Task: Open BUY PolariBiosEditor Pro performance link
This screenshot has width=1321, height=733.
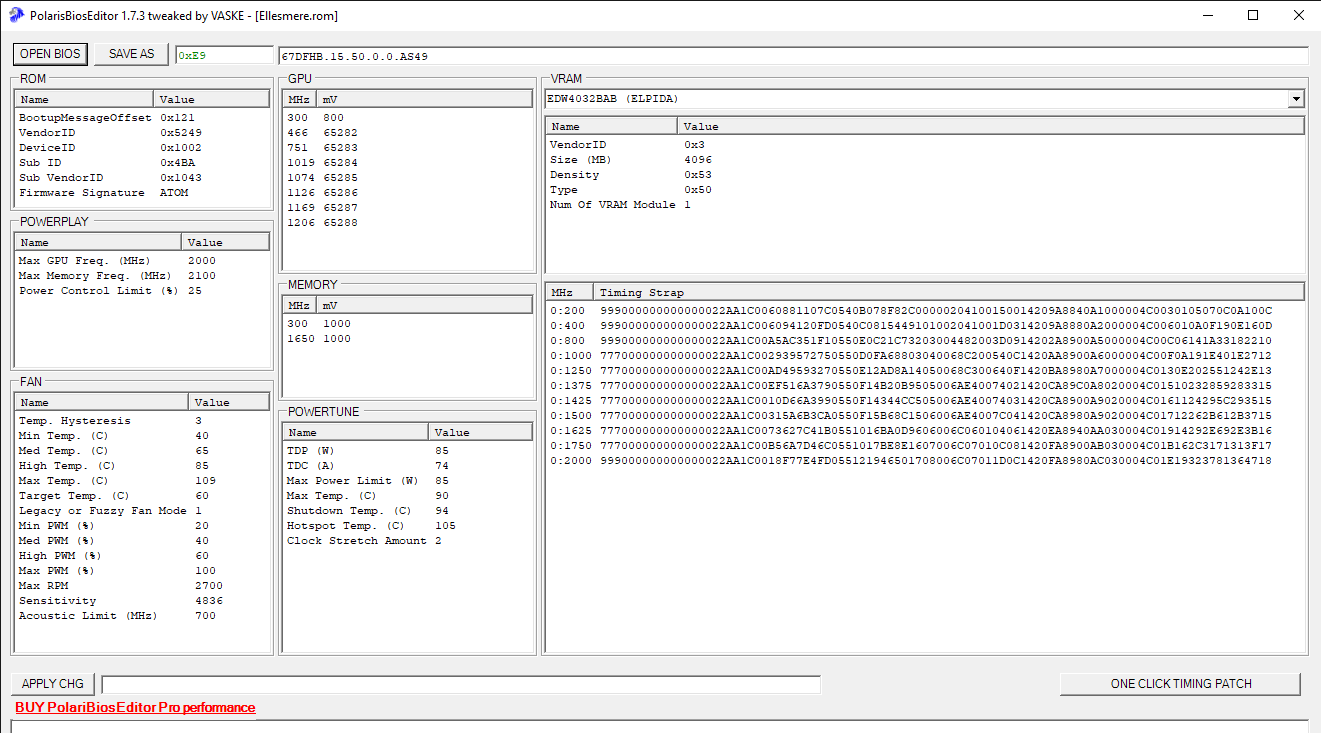Action: 135,708
